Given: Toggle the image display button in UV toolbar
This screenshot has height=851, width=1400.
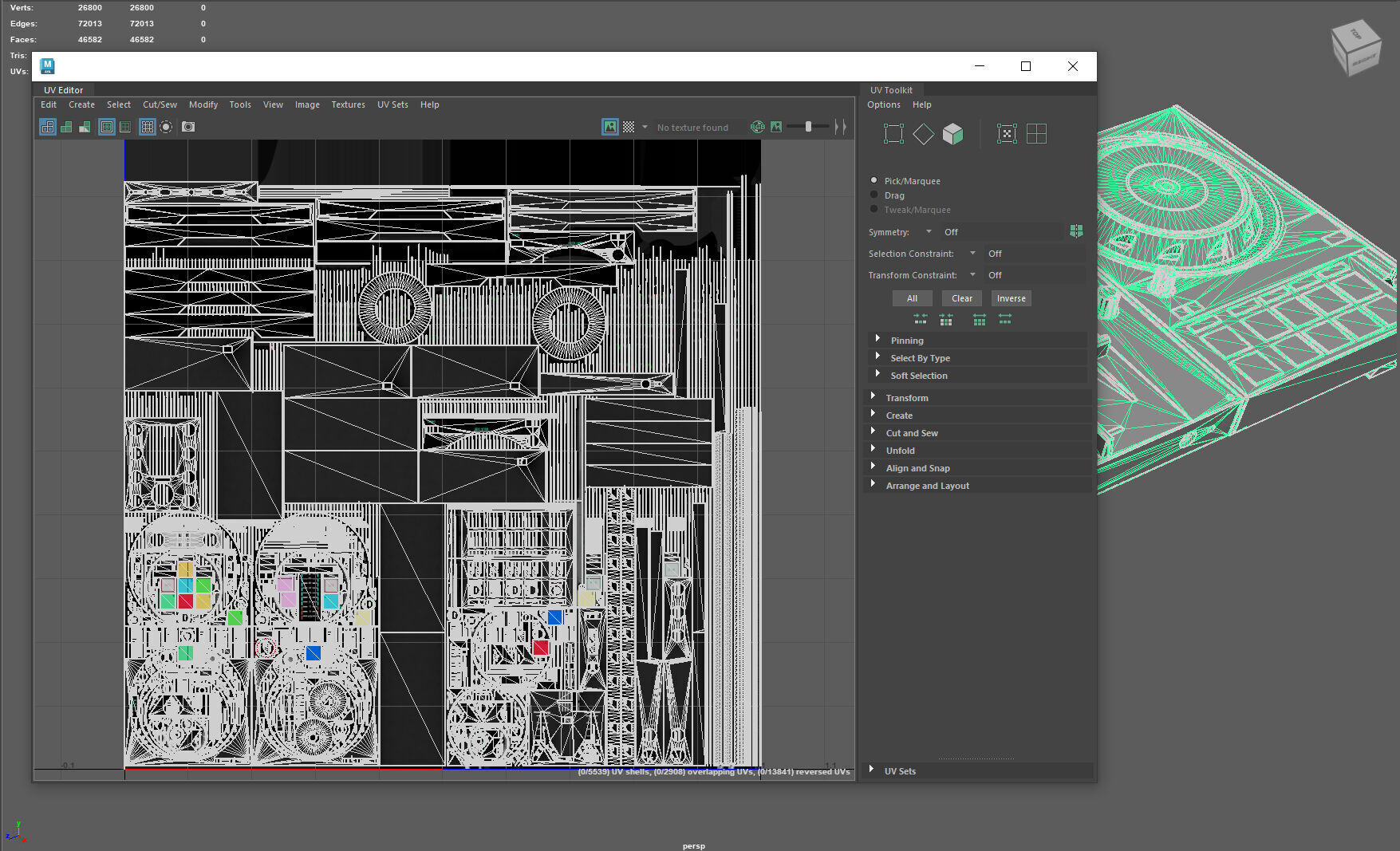Looking at the screenshot, I should [609, 127].
